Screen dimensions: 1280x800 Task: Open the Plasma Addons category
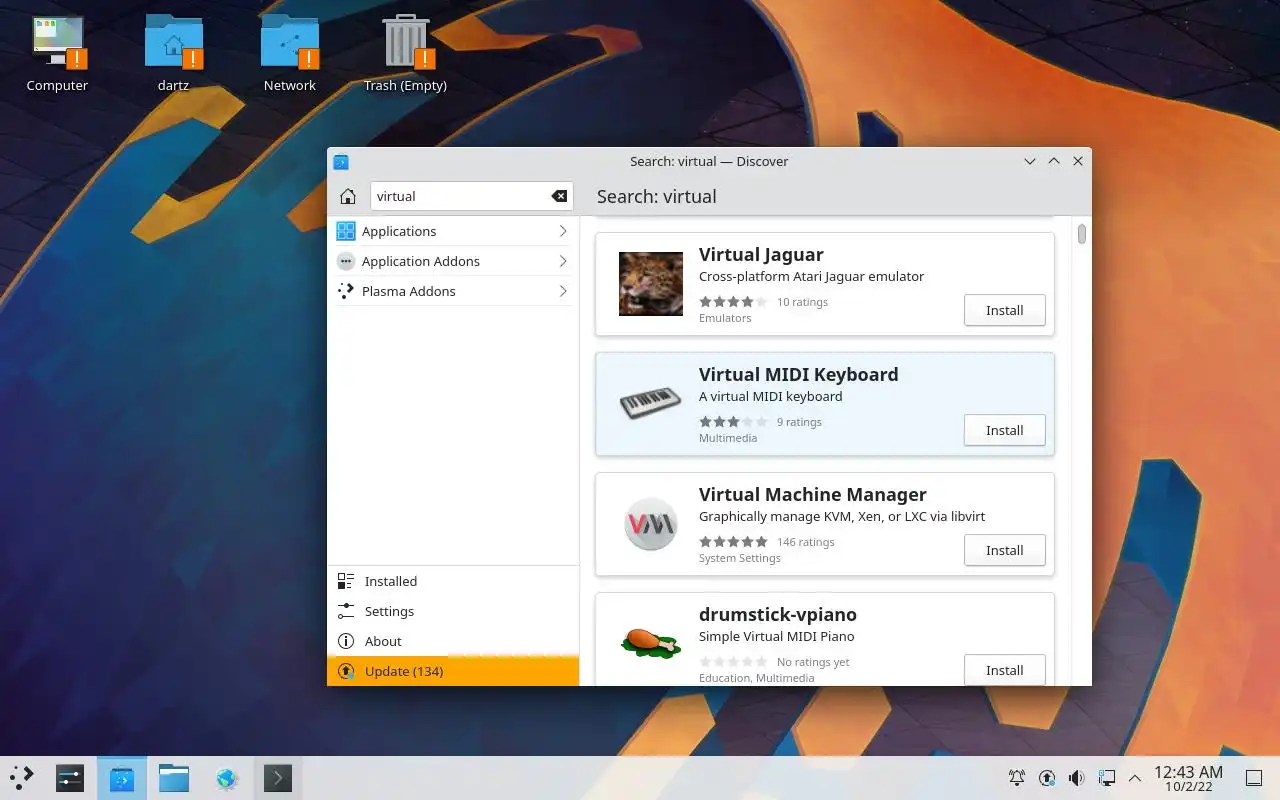point(453,291)
